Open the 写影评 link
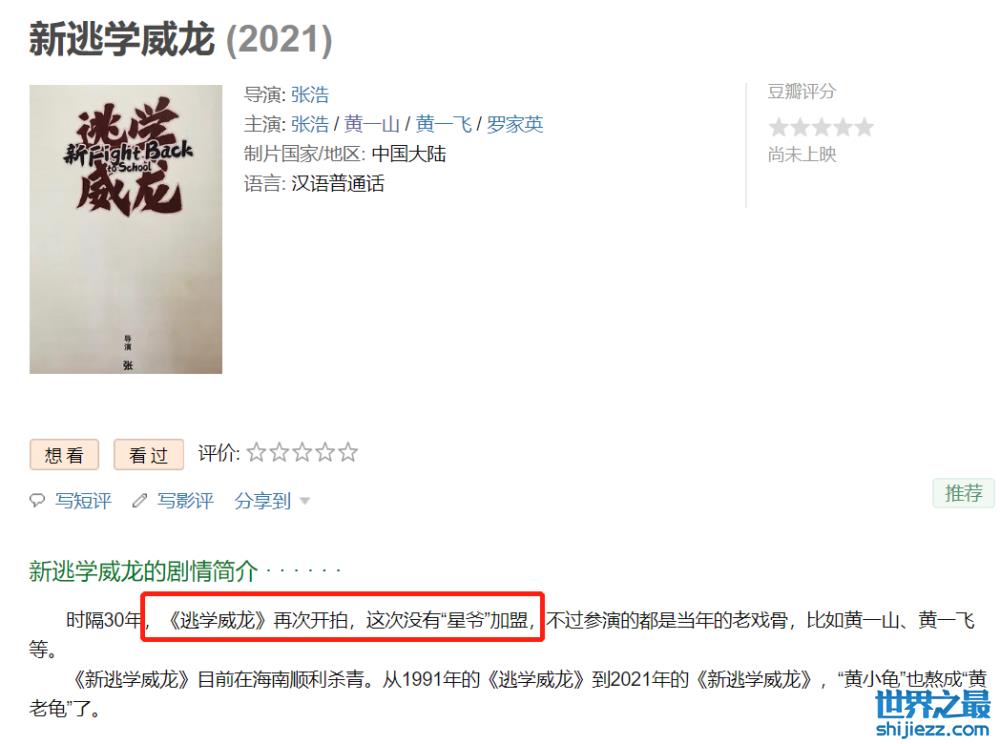The height and width of the screenshot is (744, 1000). pos(186,500)
